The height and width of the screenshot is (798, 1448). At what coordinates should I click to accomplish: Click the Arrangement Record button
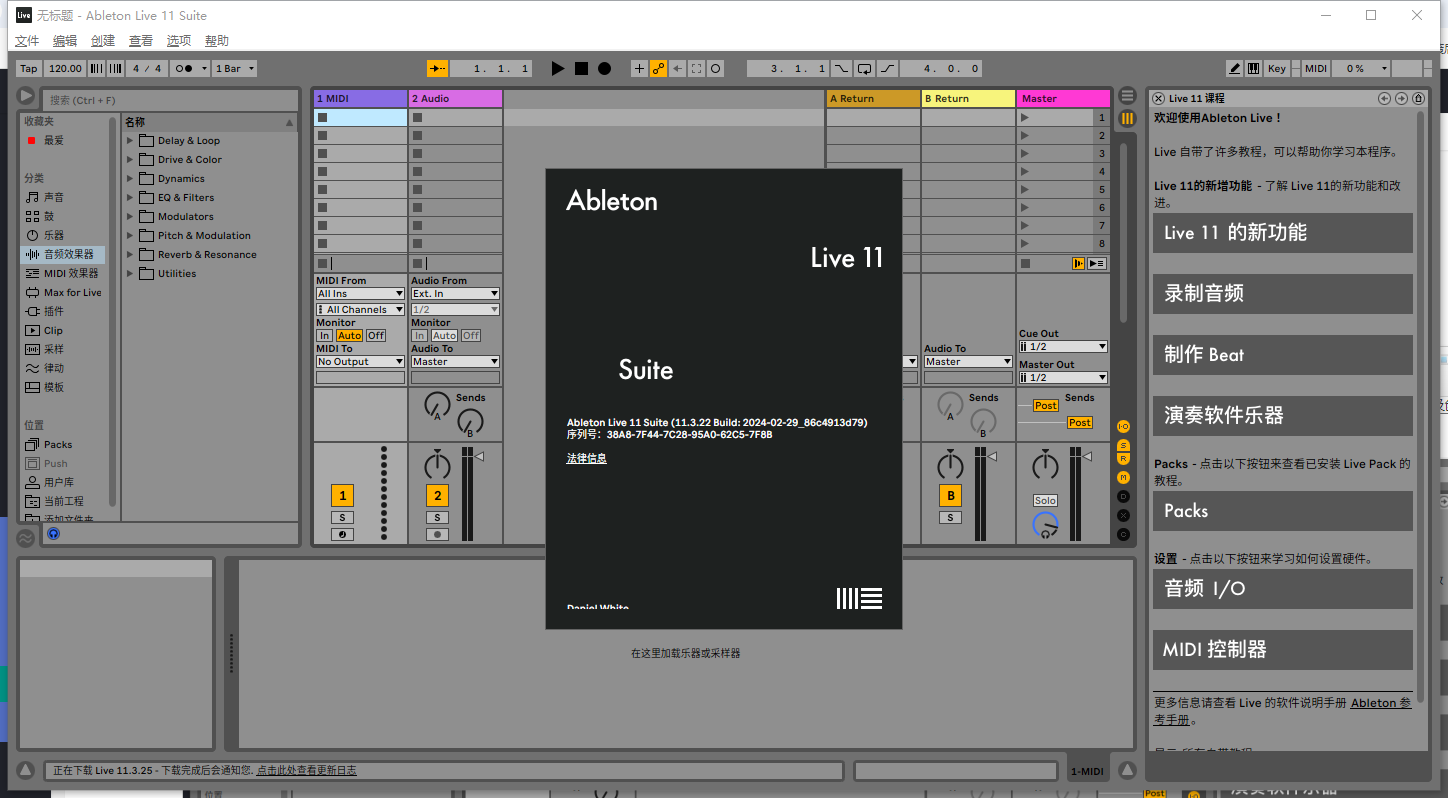pos(604,69)
